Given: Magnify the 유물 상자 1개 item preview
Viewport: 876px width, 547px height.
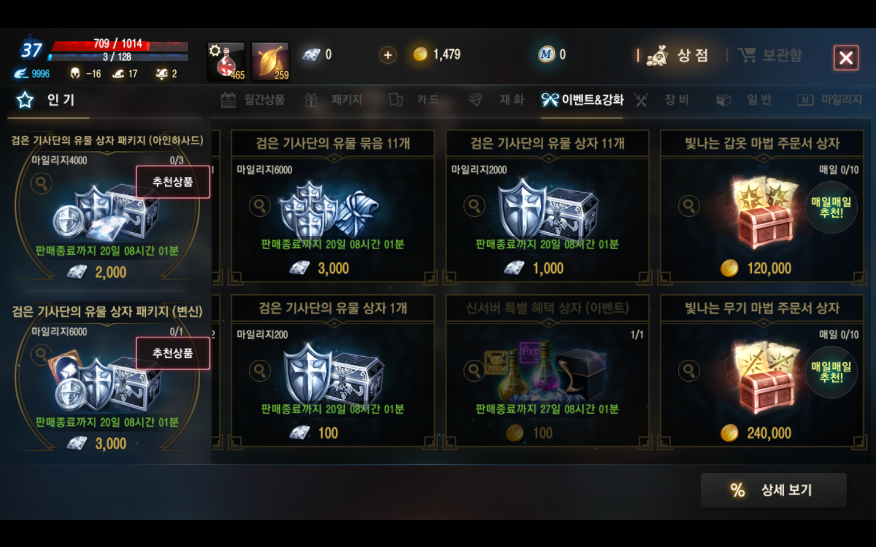Looking at the screenshot, I should point(260,370).
